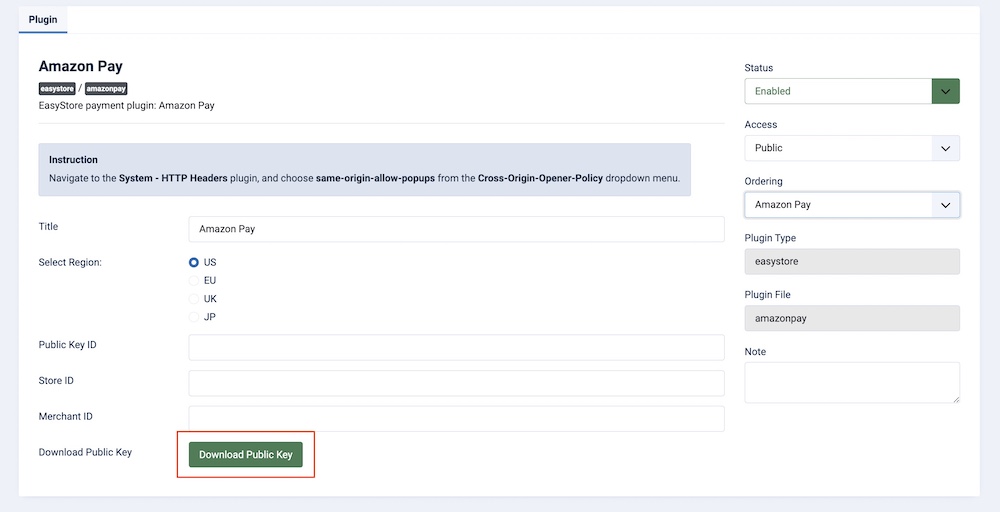Click the amazonpay badge under the heading
The image size is (1000, 512).
tap(106, 89)
